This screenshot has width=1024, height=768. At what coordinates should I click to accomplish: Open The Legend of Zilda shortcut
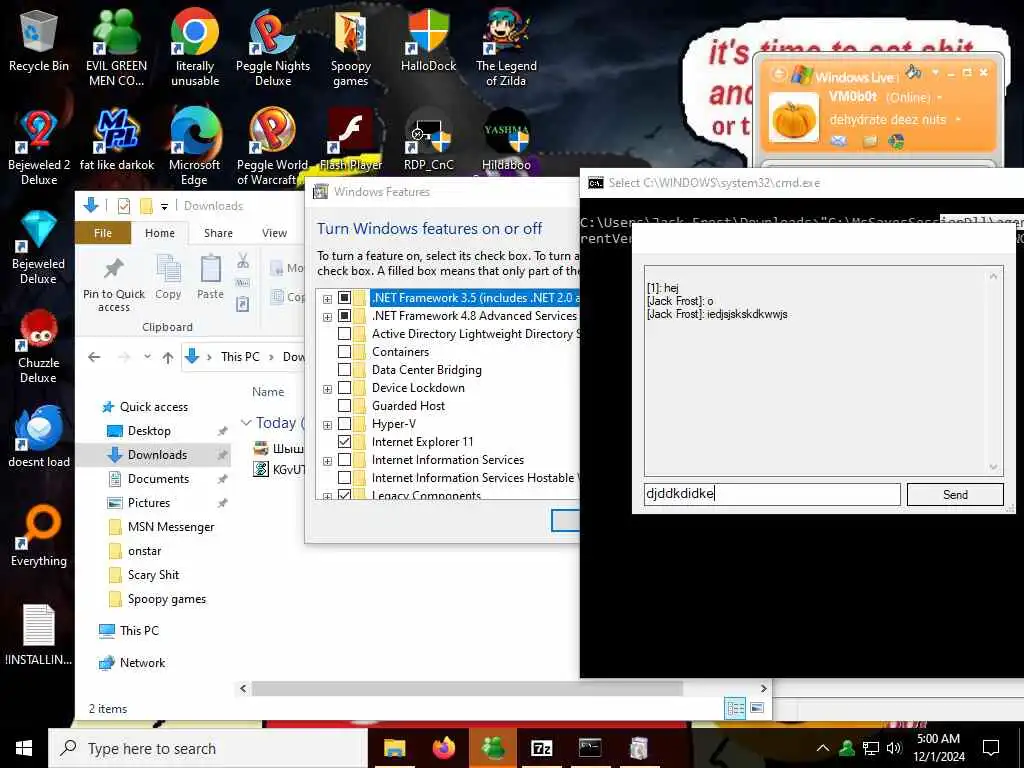(x=506, y=48)
